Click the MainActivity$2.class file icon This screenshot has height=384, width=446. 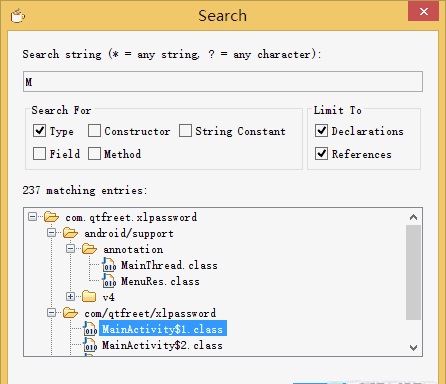90,345
